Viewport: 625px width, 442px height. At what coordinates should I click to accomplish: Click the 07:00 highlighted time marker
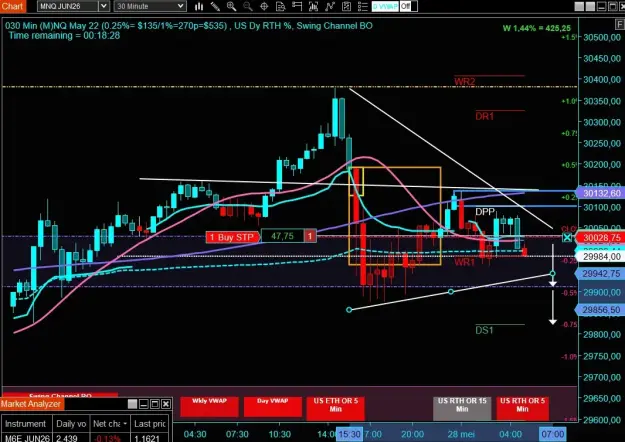(552, 434)
